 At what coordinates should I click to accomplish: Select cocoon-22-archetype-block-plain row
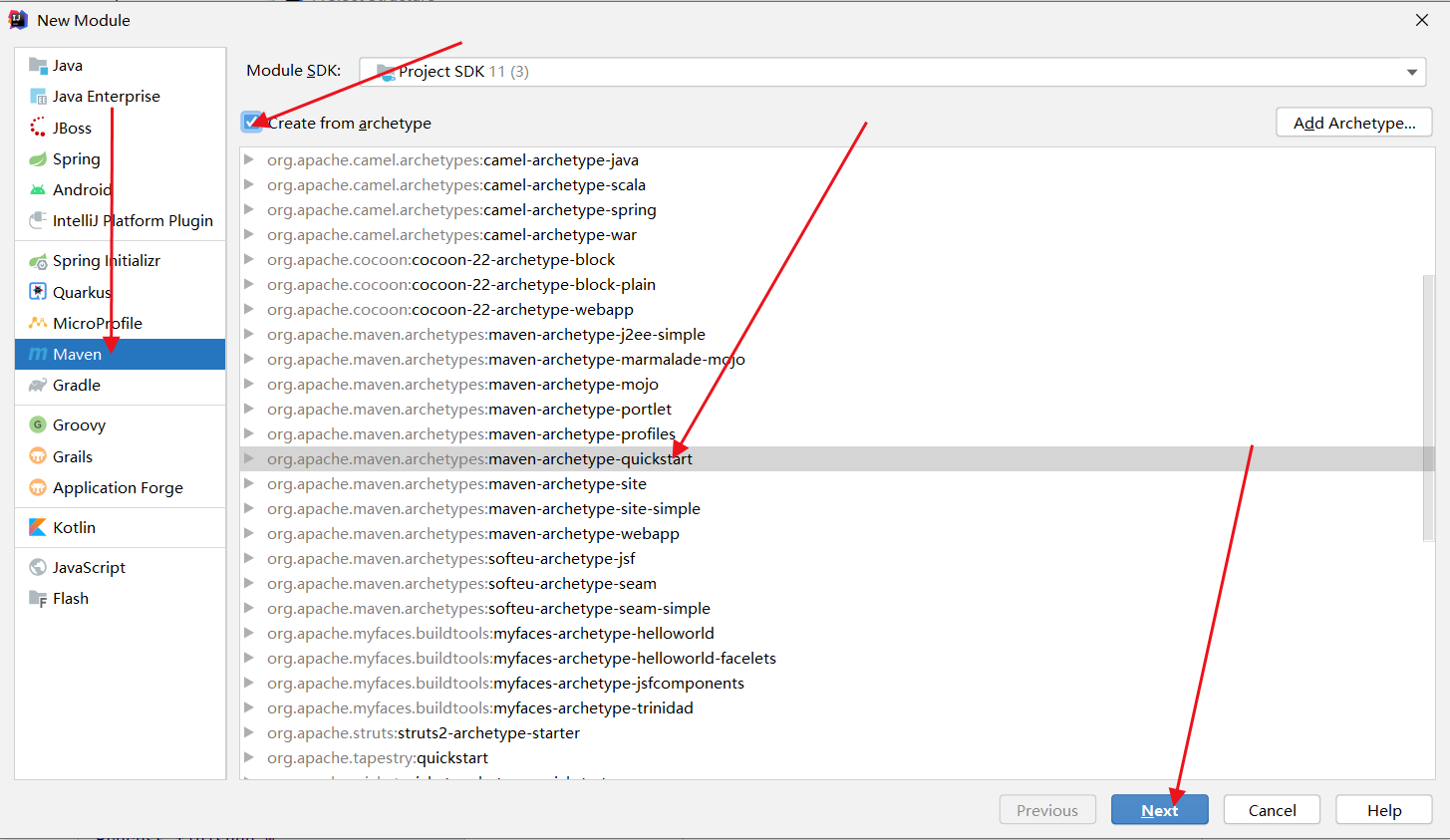(x=832, y=284)
